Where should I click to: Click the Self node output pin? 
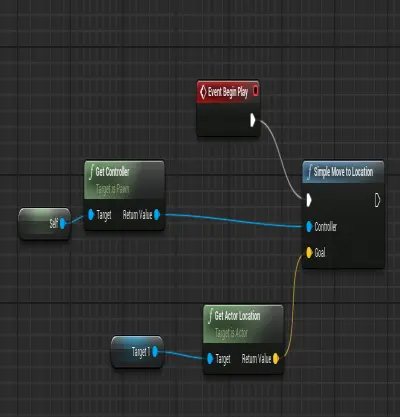tap(62, 223)
